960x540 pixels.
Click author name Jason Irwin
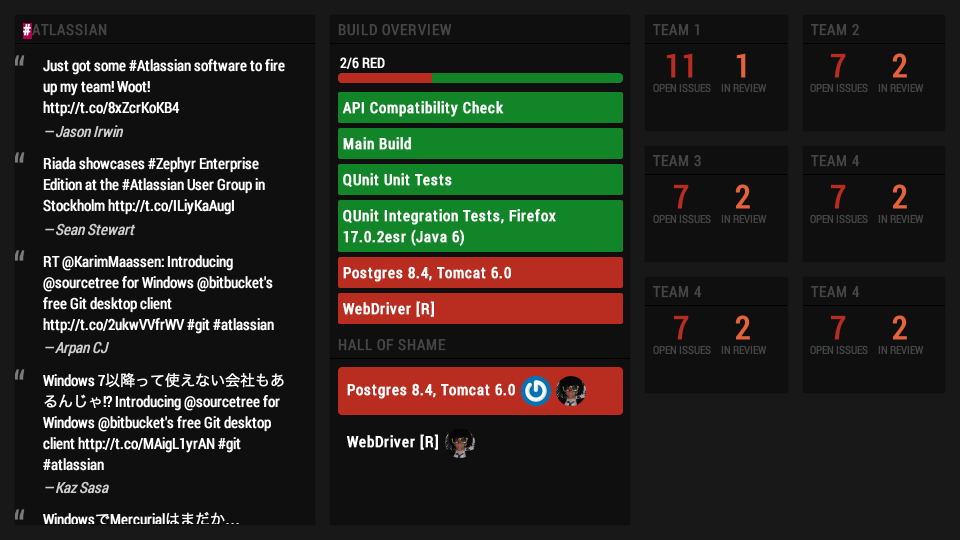[89, 132]
